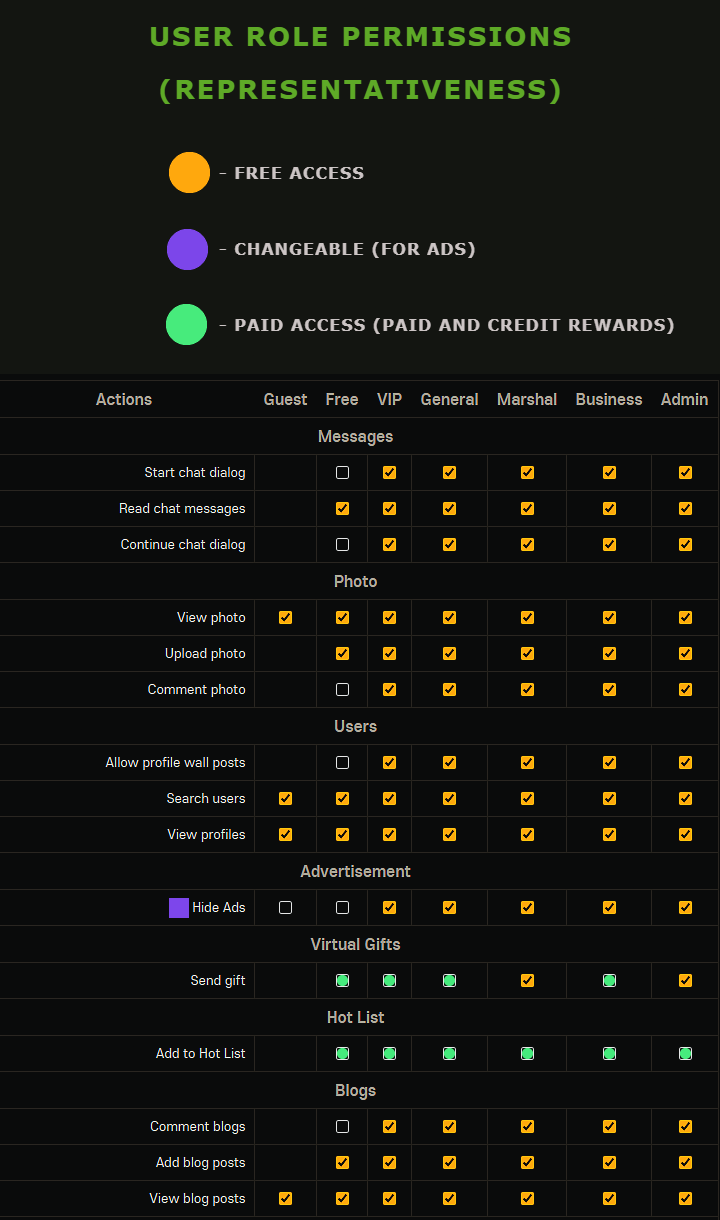Screen dimensions: 720x1220
Task: Toggle green Send gift box for VIP
Action: pos(389,981)
